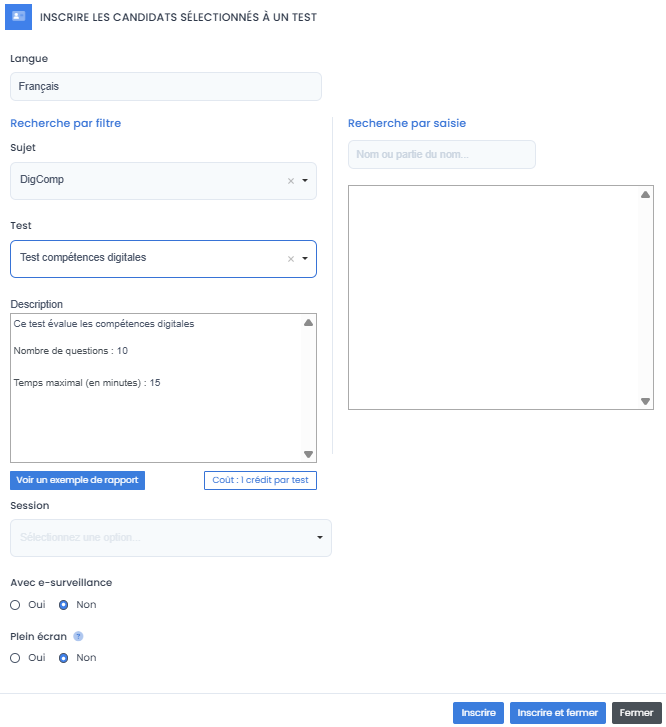The height and width of the screenshot is (727, 666).
Task: Click the results list scrollbar track
Action: tap(645, 298)
